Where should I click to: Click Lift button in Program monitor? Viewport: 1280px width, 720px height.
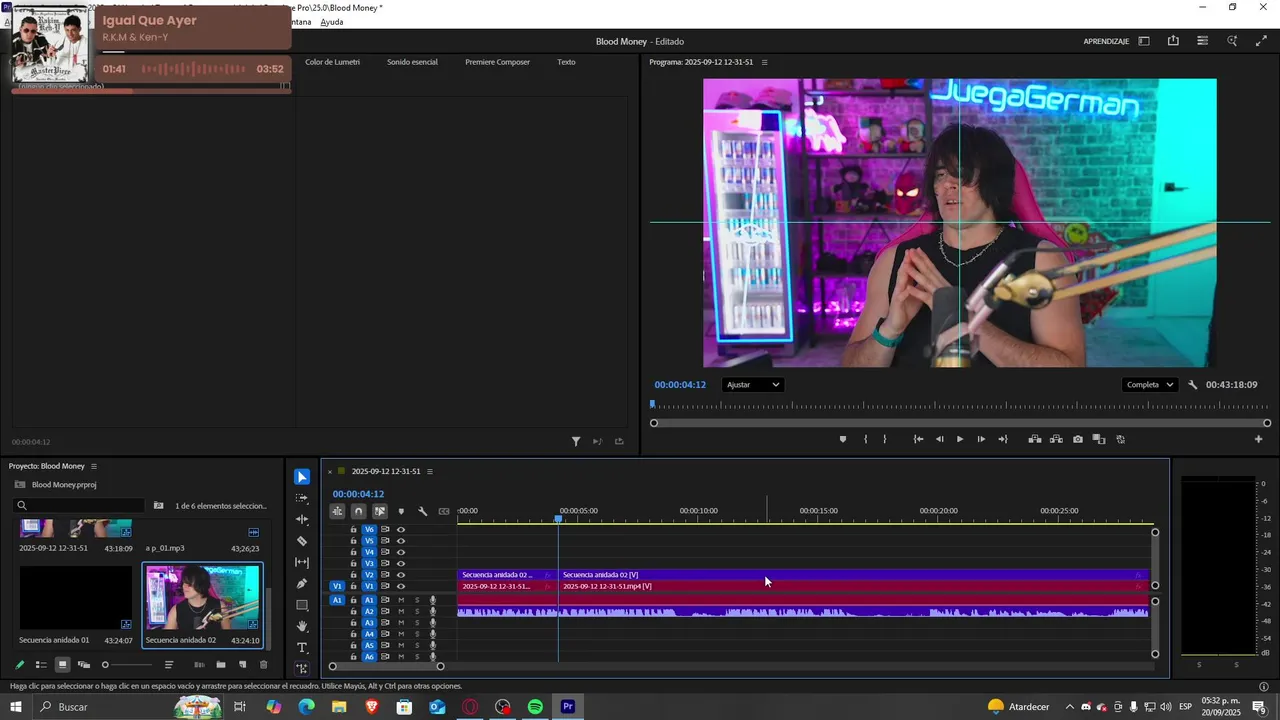pos(1035,439)
